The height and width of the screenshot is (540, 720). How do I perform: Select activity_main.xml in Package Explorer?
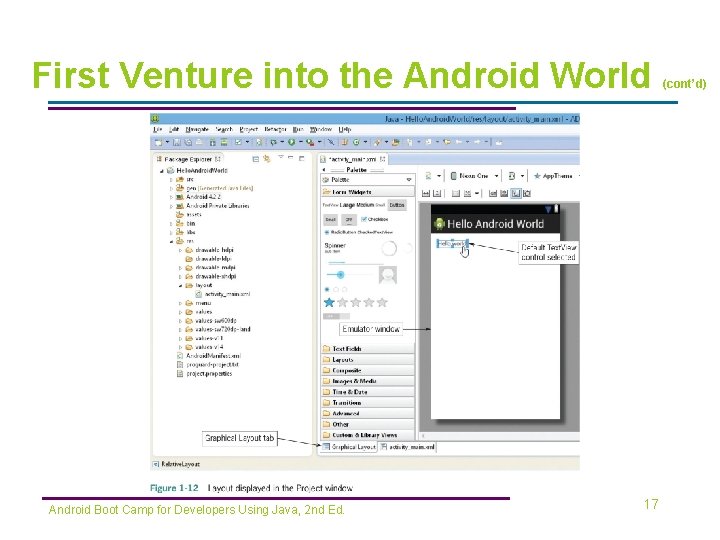(x=223, y=294)
